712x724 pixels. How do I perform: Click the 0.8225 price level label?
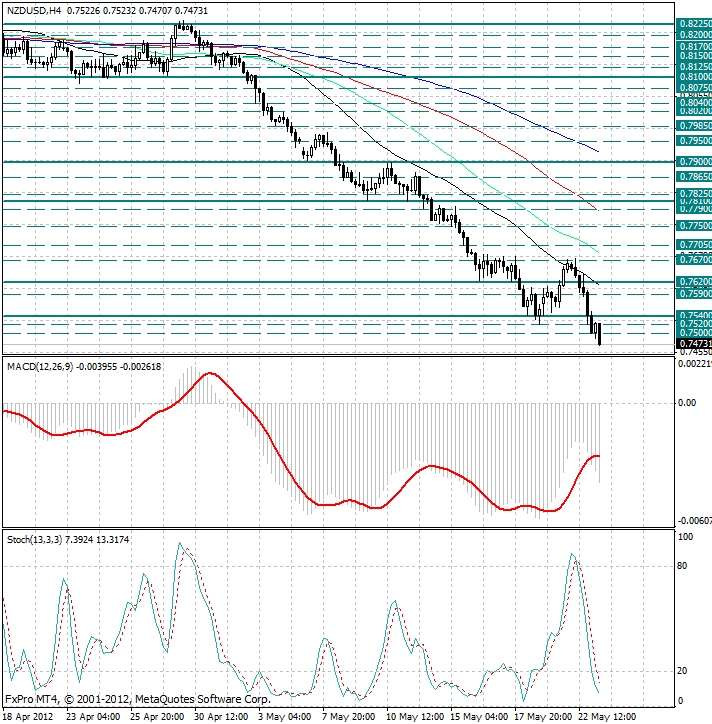click(x=694, y=24)
